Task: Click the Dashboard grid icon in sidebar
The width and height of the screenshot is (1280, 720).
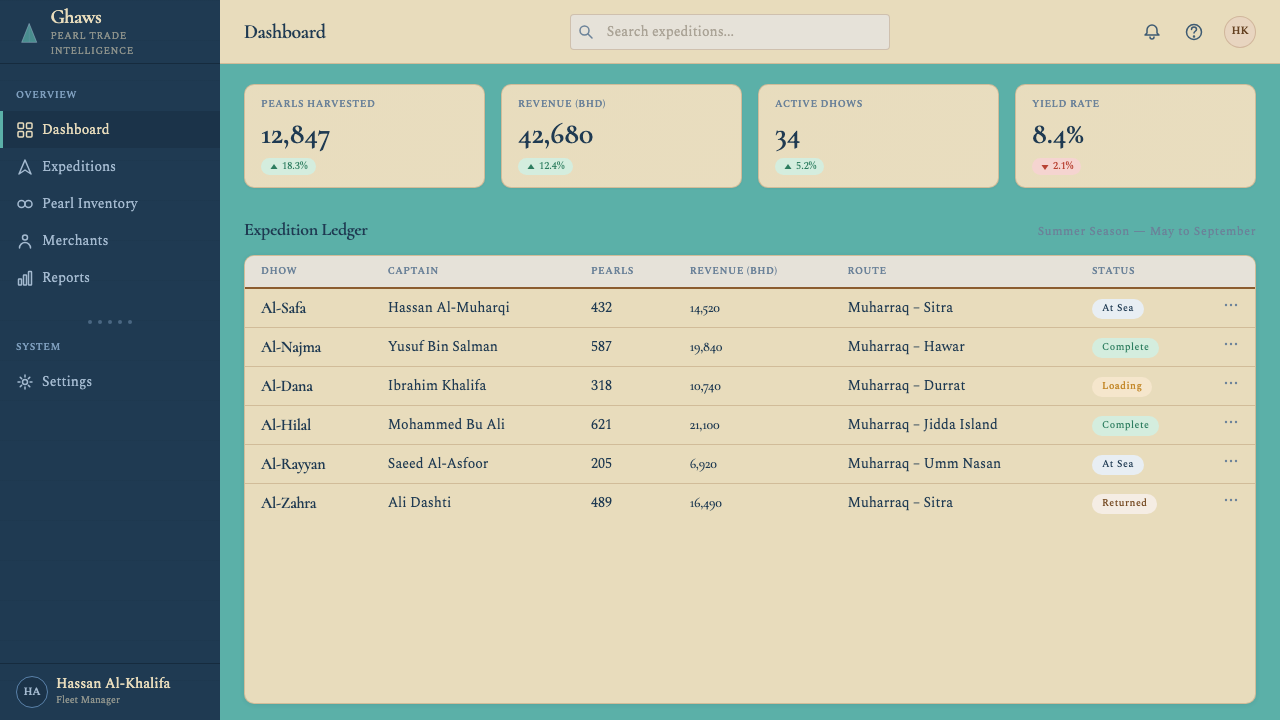Action: 25,130
